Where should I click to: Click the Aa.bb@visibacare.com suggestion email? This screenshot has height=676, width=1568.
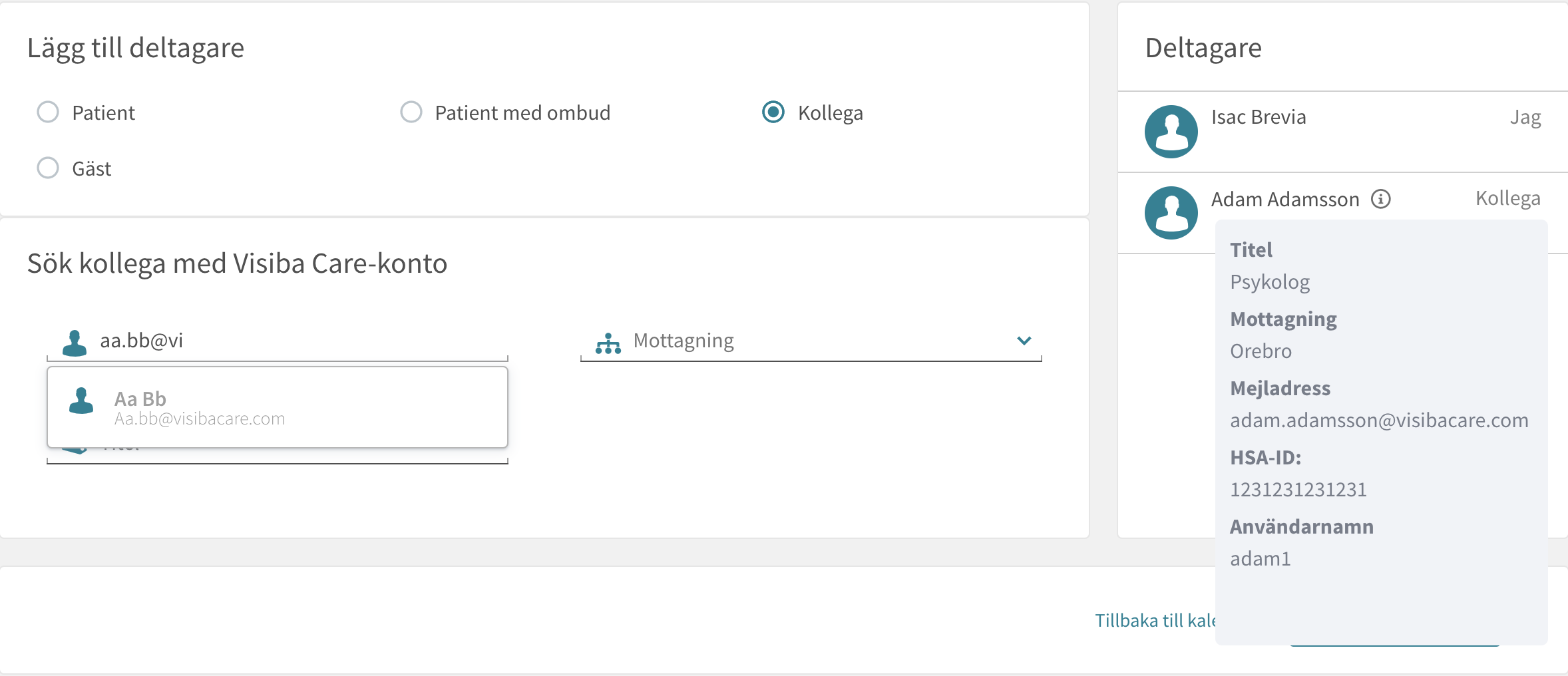[x=200, y=419]
